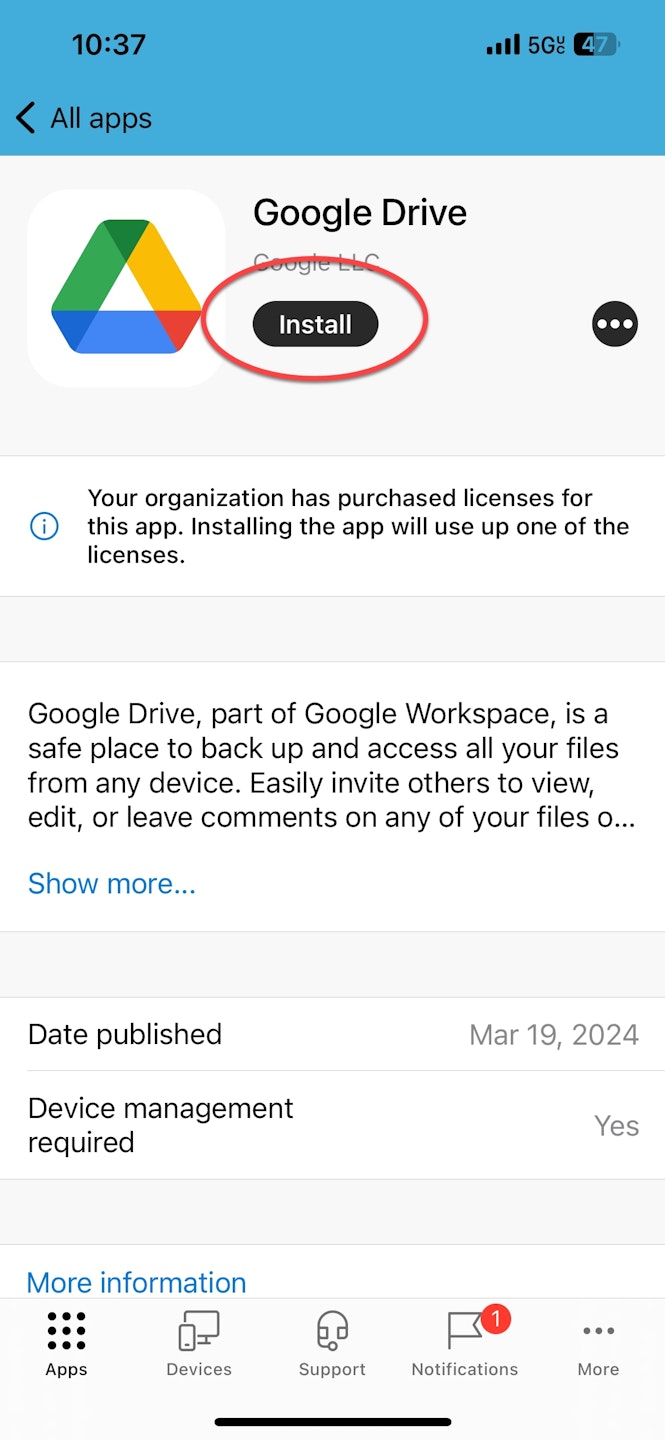Open the Support tab
The width and height of the screenshot is (665, 1440).
pyautogui.click(x=332, y=1344)
